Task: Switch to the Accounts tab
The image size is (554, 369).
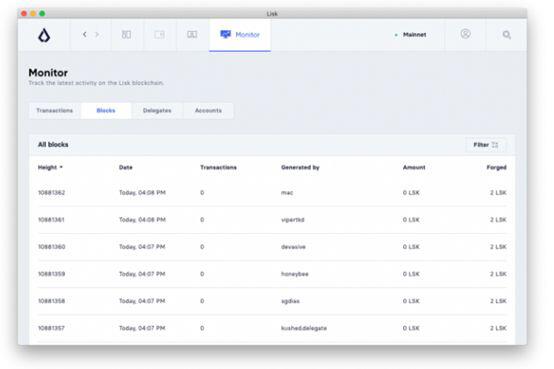Action: pyautogui.click(x=208, y=111)
